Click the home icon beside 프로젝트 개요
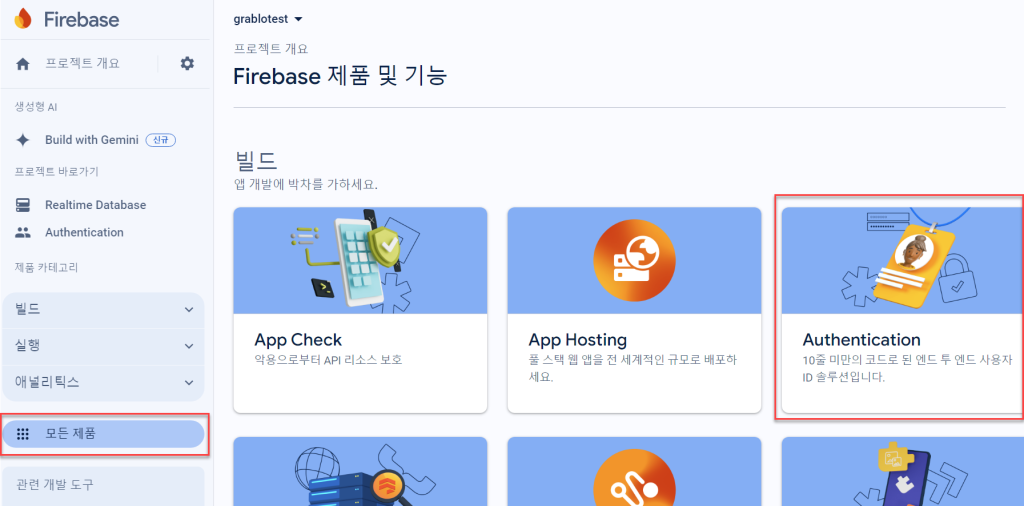This screenshot has height=506, width=1024. (x=23, y=64)
